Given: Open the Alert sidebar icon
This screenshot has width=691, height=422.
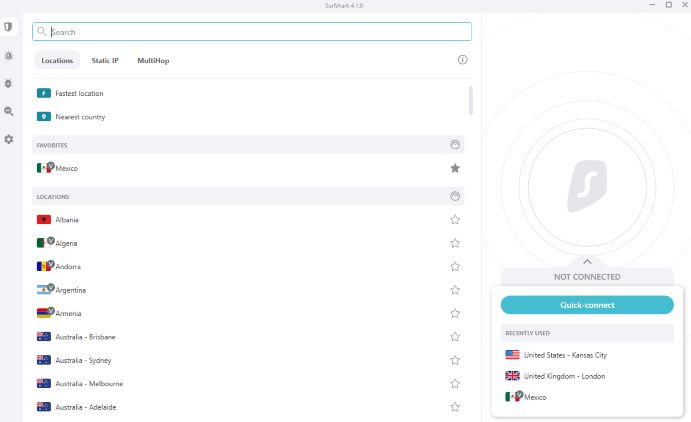Looking at the screenshot, I should (8, 56).
